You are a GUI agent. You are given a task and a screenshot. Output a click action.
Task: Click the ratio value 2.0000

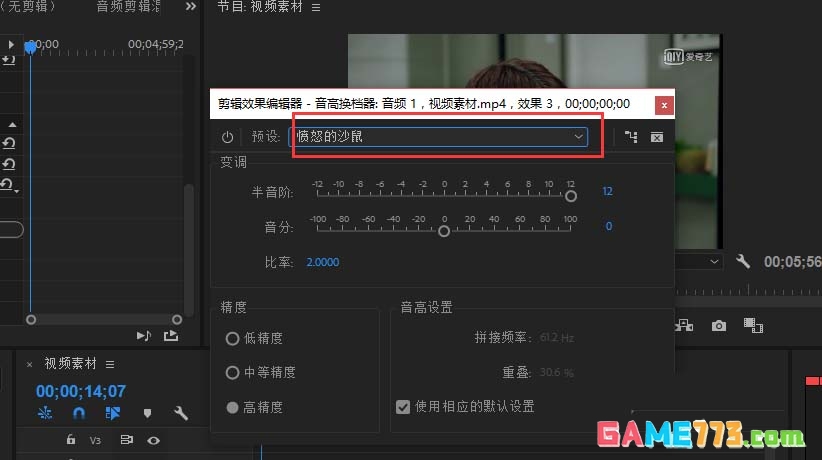point(322,262)
